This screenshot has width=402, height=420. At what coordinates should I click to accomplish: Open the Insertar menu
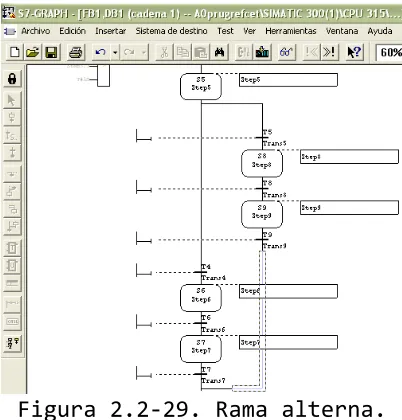(111, 31)
